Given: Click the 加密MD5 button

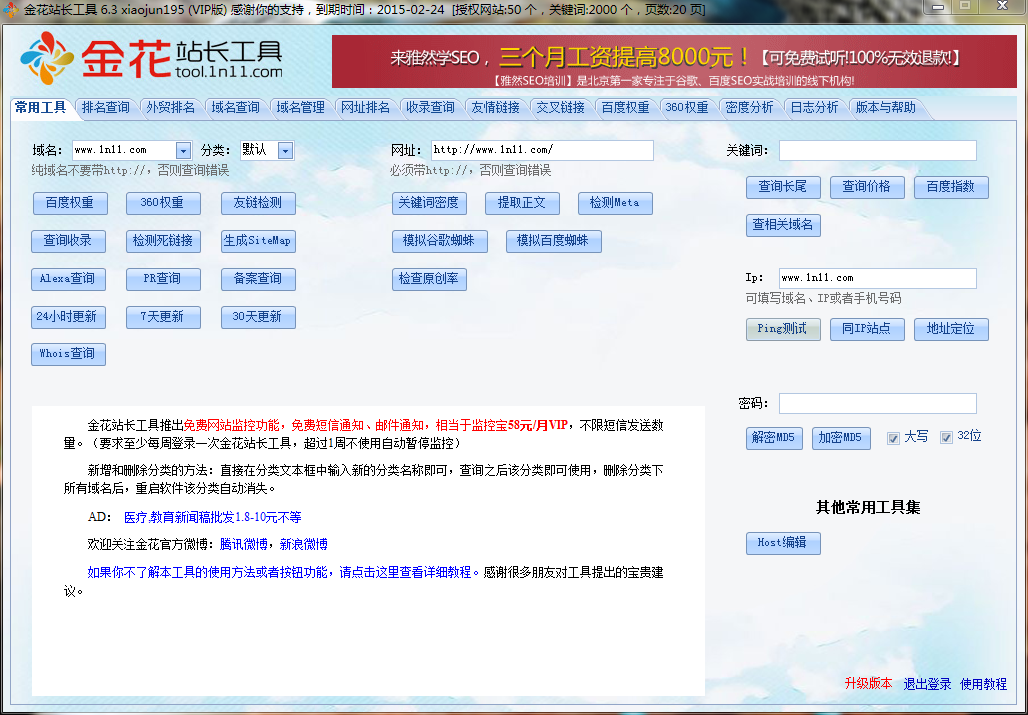Looking at the screenshot, I should pyautogui.click(x=841, y=438).
